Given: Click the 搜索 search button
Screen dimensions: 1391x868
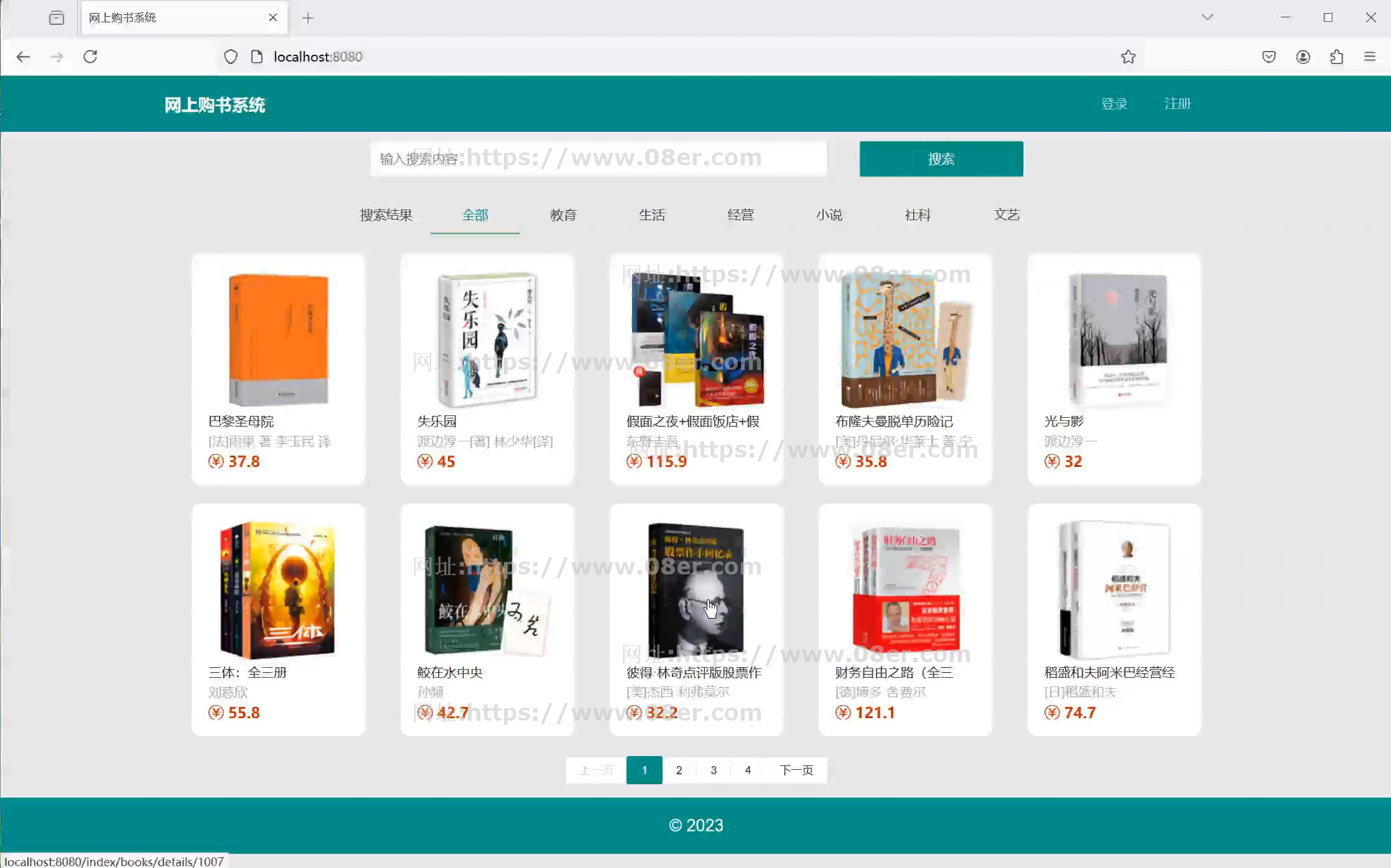Looking at the screenshot, I should (x=941, y=159).
